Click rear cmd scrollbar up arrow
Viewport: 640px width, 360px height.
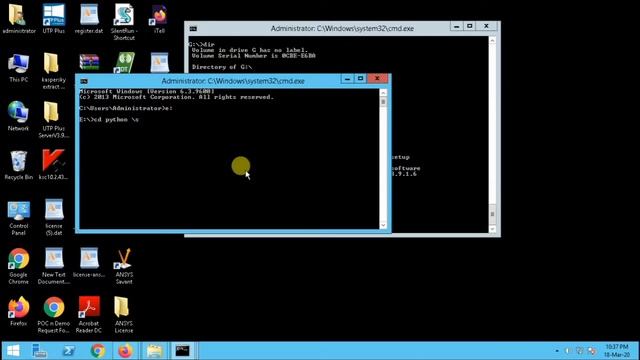tap(492, 40)
